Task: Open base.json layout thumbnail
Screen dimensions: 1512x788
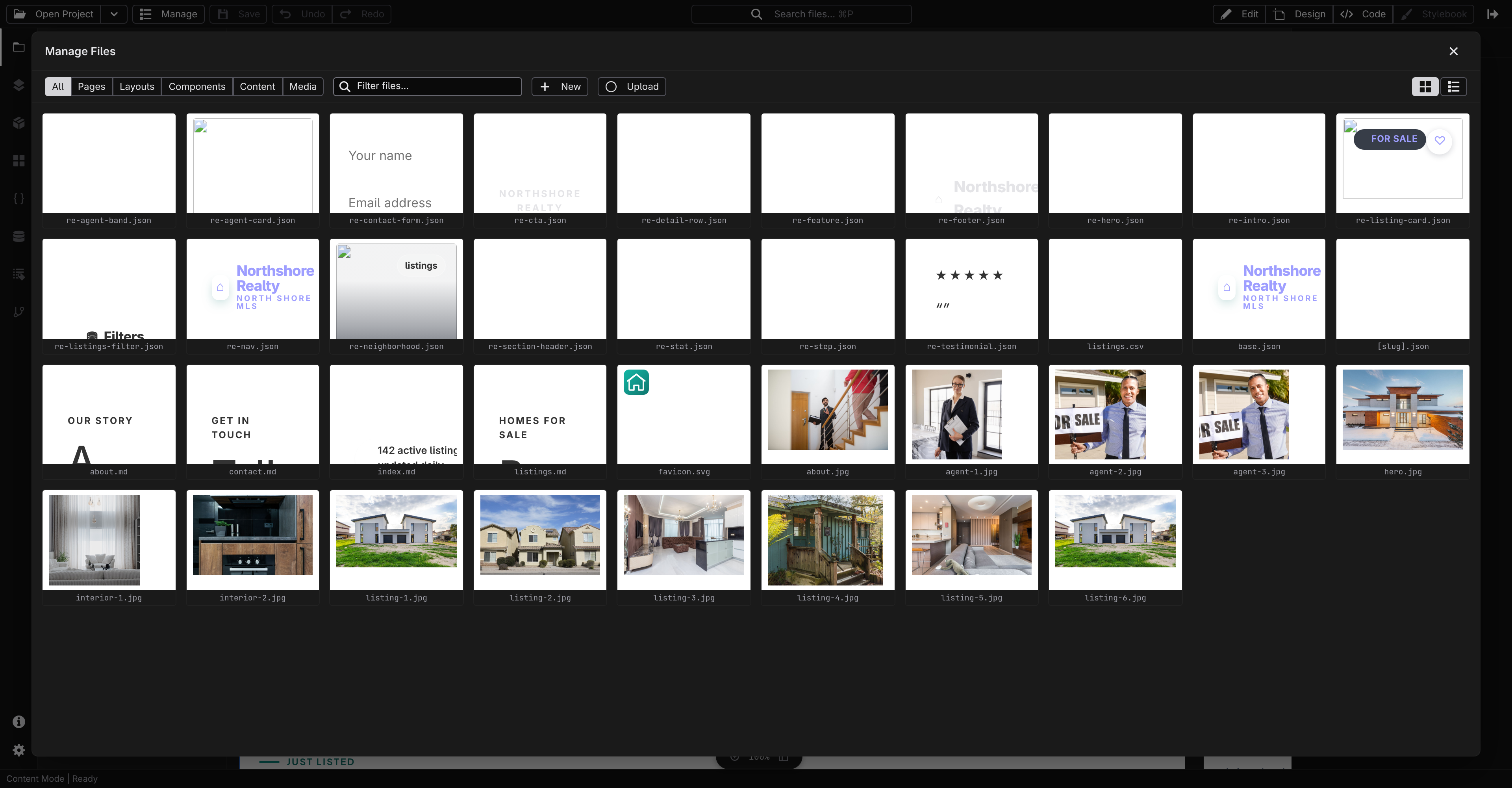Action: [1259, 288]
